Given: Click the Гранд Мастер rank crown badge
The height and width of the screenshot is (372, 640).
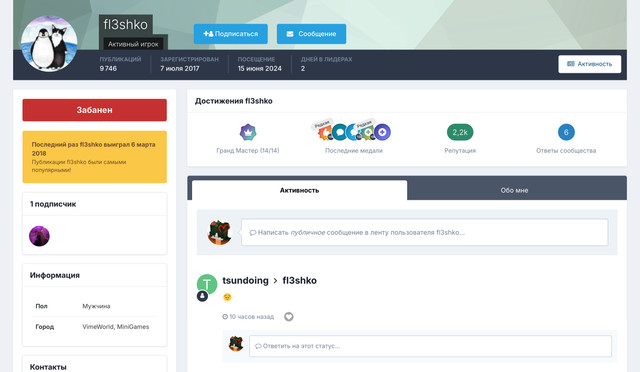Looking at the screenshot, I should [x=248, y=132].
